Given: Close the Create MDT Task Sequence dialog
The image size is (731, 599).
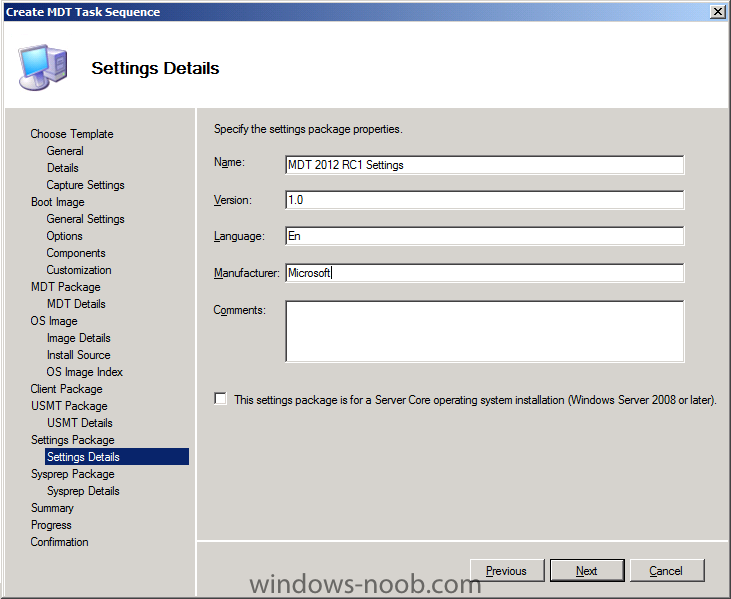Looking at the screenshot, I should 717,12.
